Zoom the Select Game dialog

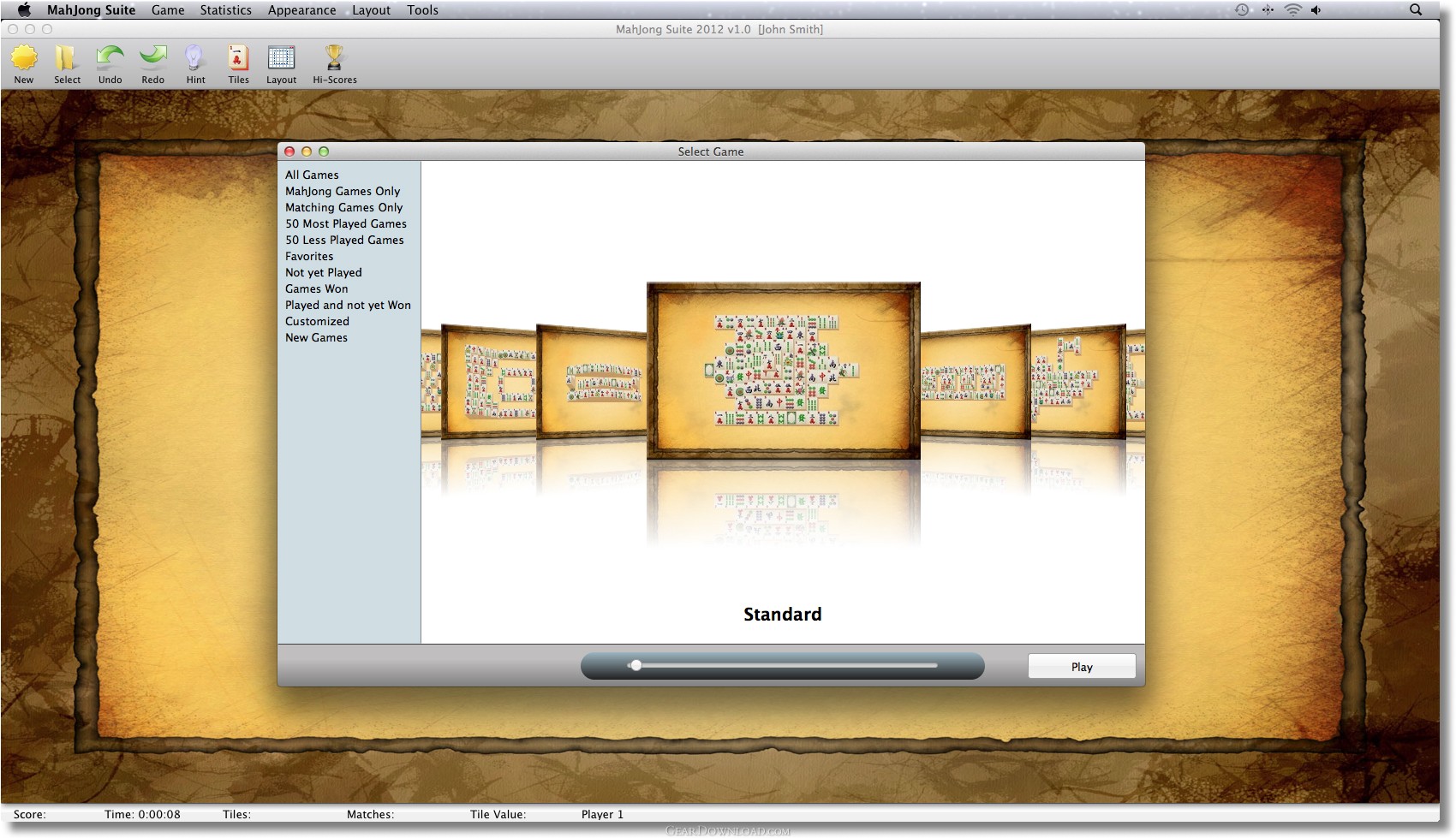(324, 152)
